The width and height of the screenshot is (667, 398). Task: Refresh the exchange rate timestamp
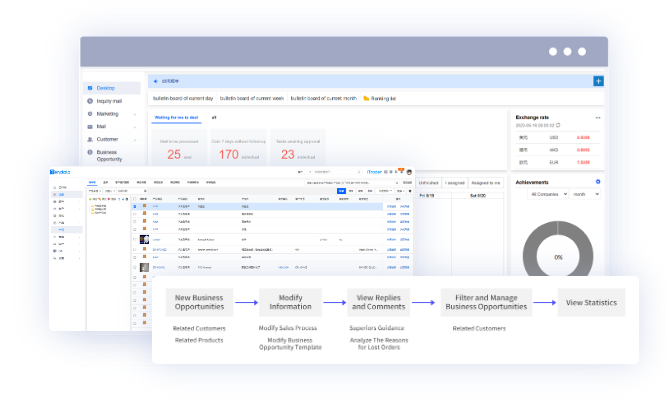(558, 125)
